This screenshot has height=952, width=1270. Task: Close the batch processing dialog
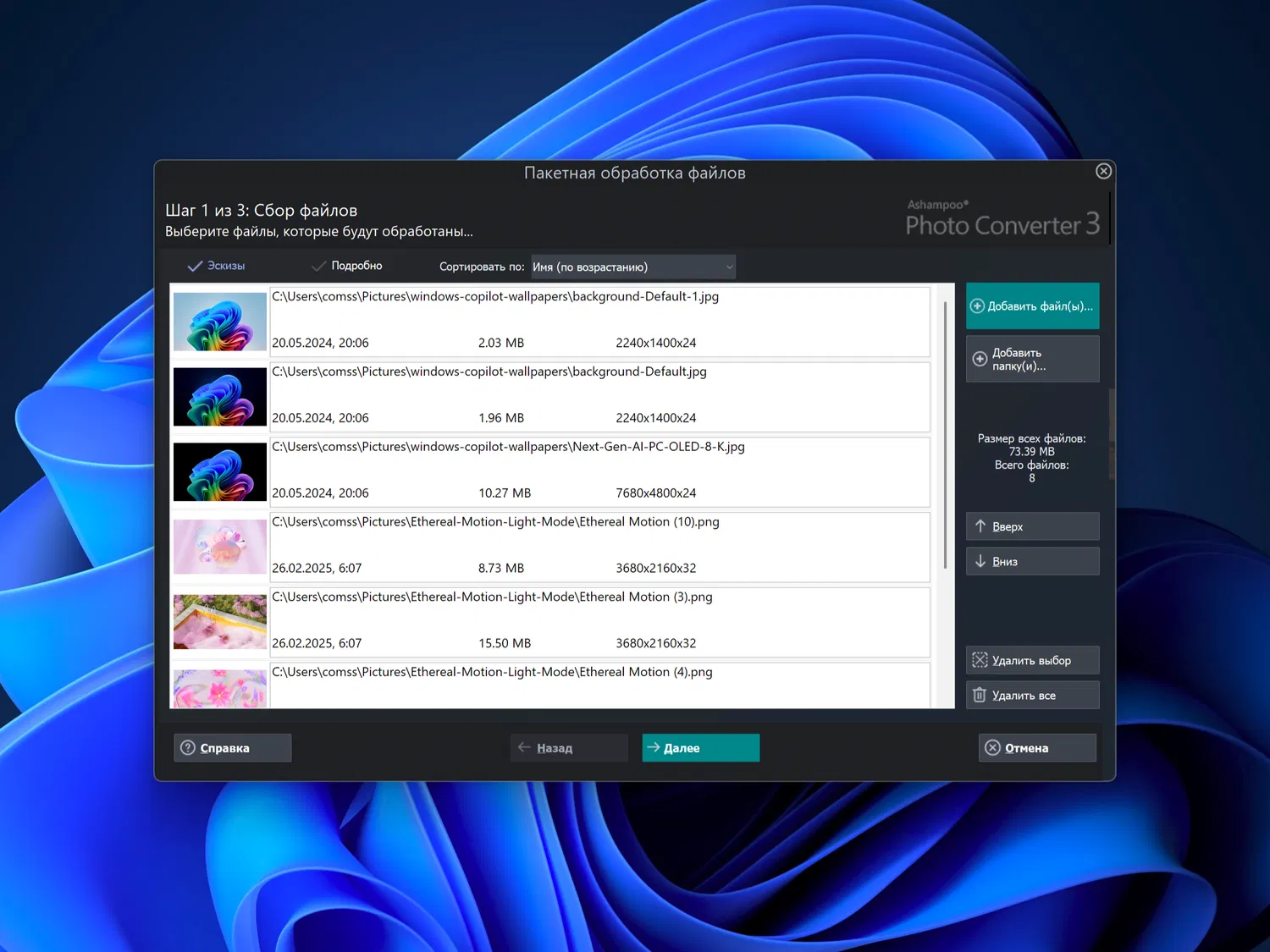click(x=1103, y=171)
